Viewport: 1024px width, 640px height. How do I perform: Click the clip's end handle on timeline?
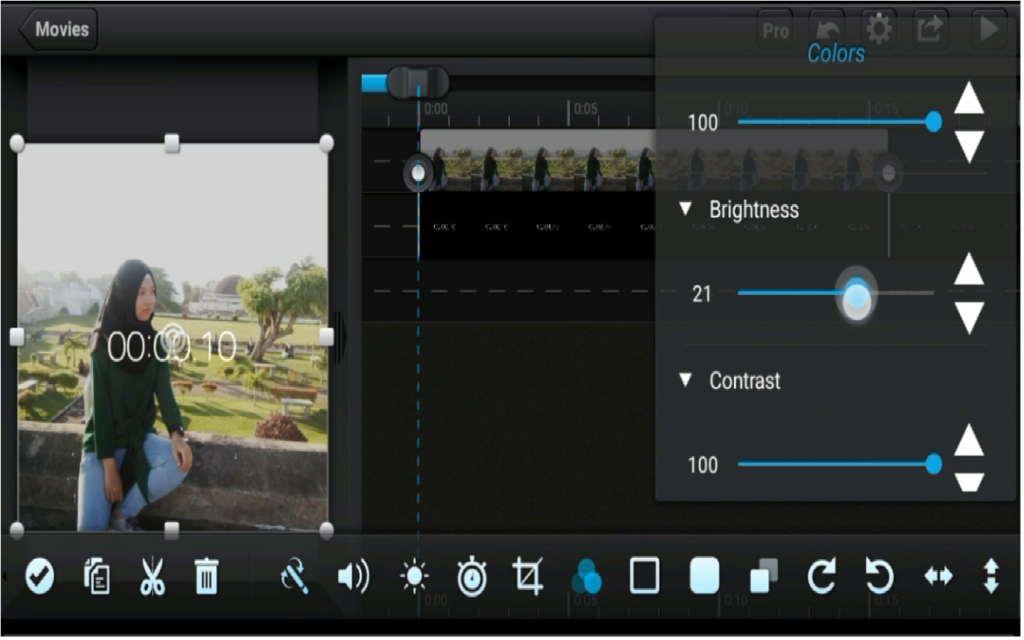tap(888, 173)
